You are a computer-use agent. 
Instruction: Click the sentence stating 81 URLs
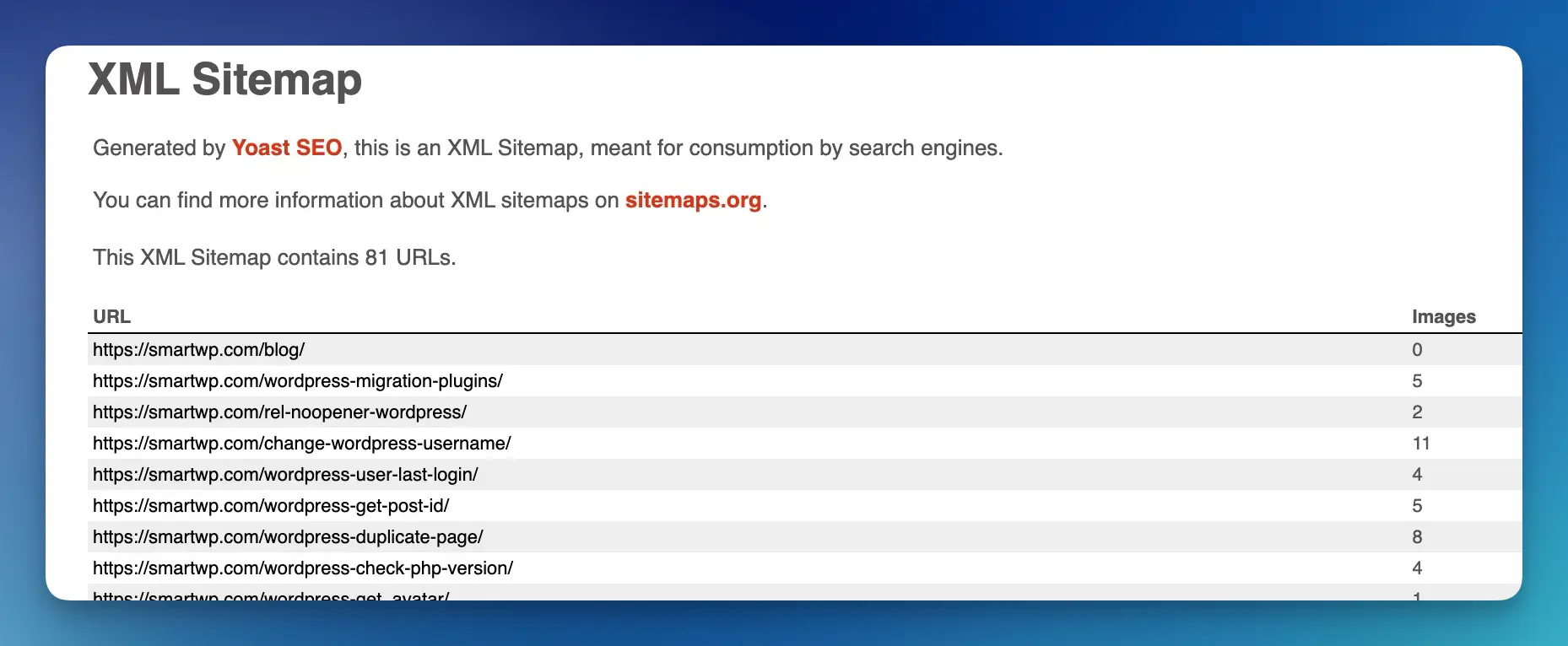point(273,257)
